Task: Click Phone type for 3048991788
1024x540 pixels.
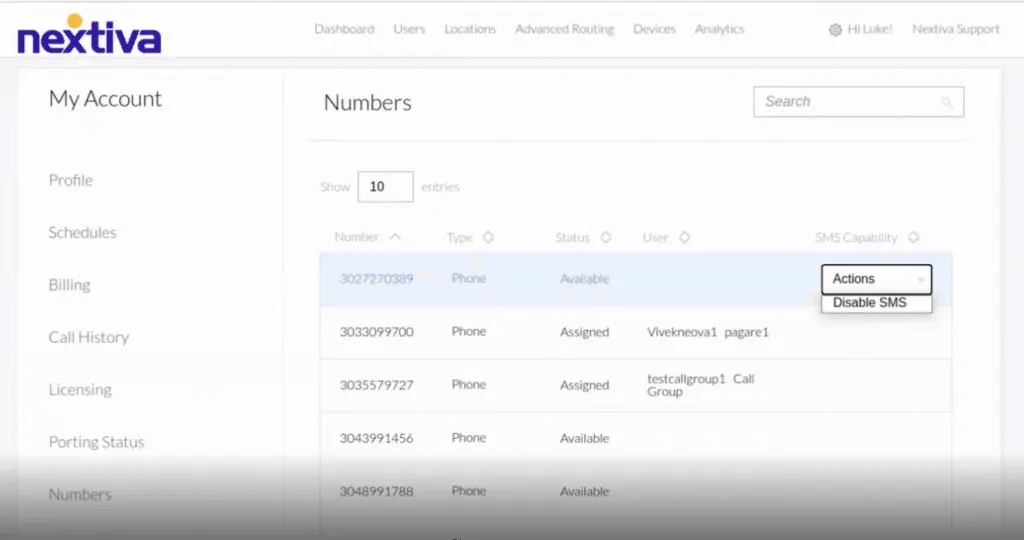Action: pos(469,490)
